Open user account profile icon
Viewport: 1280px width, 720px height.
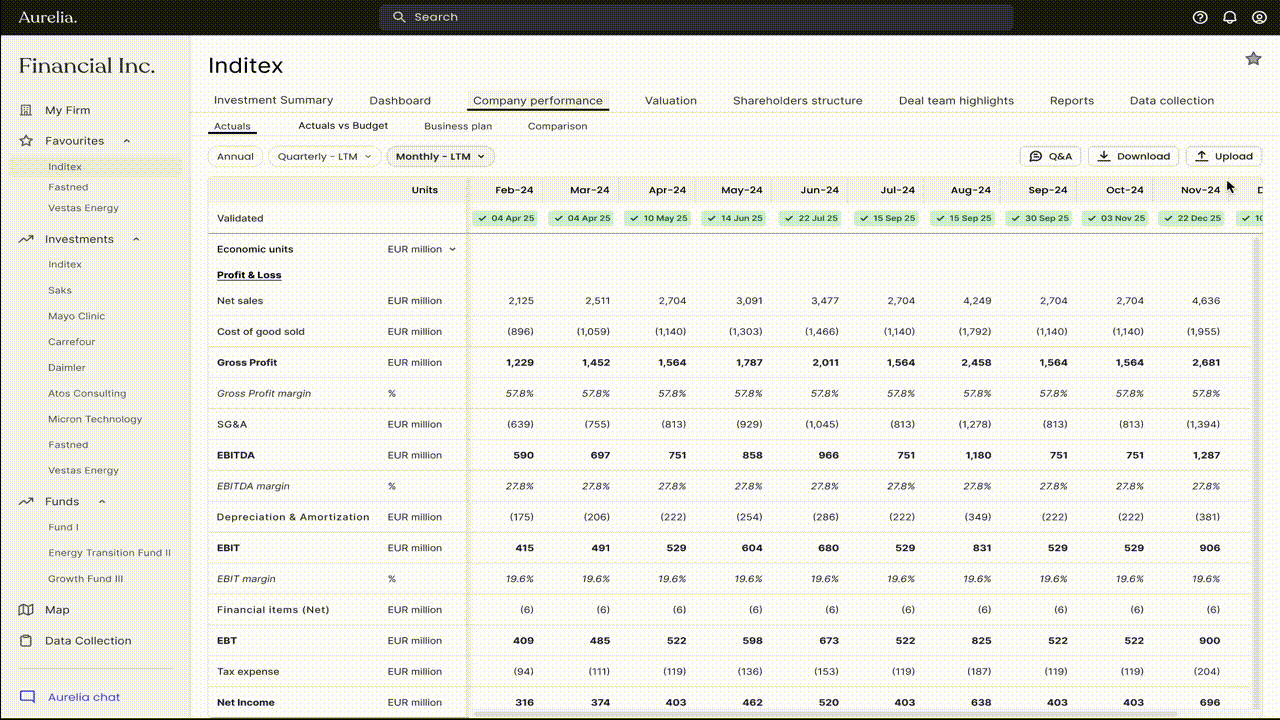tap(1259, 17)
